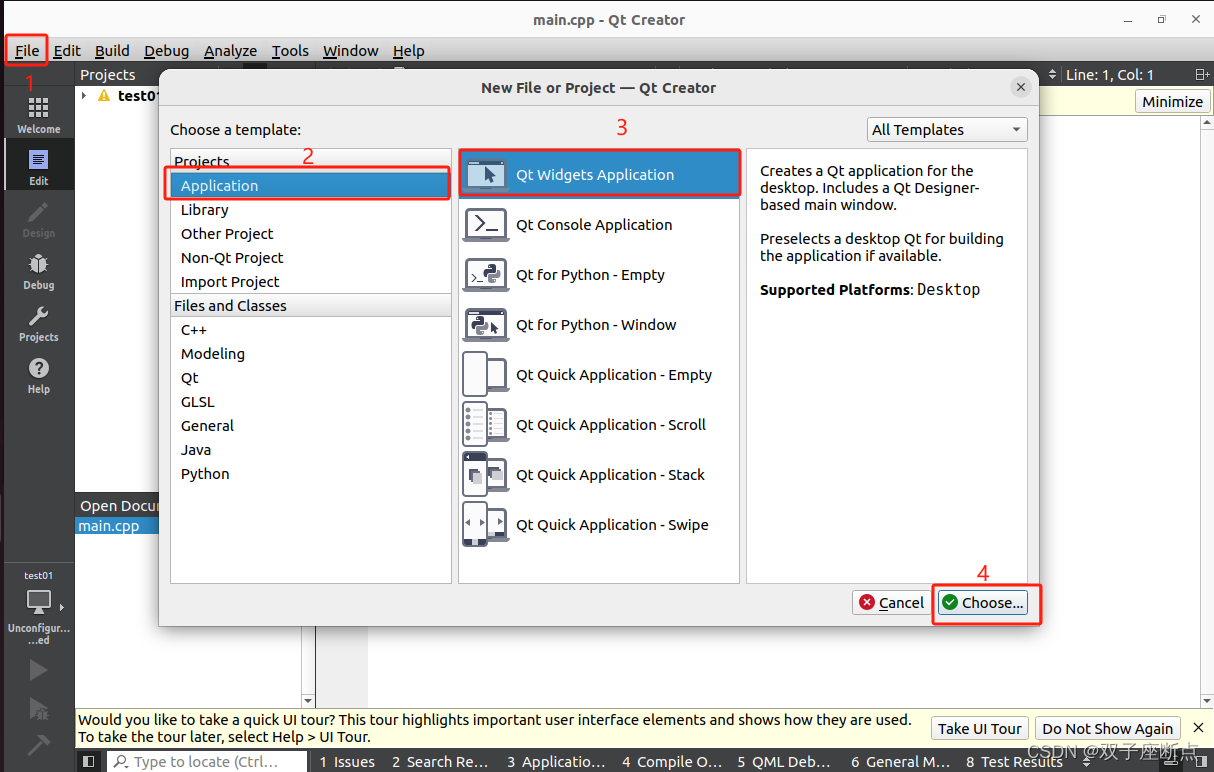Select GLSL category
Viewport: 1214px width, 772px height.
click(311, 401)
